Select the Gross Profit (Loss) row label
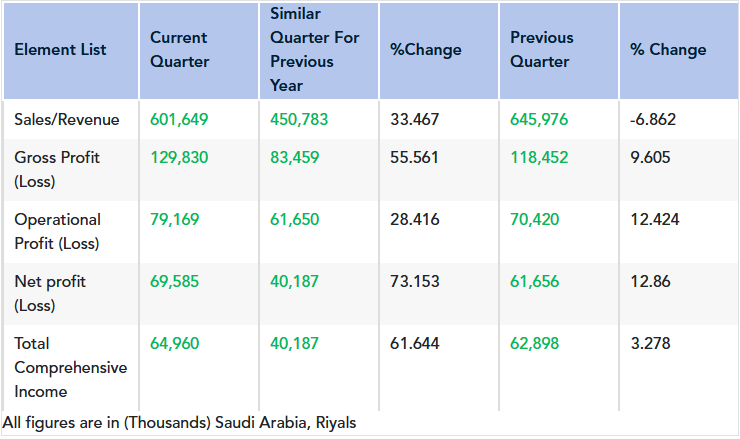The image size is (740, 439). click(57, 170)
